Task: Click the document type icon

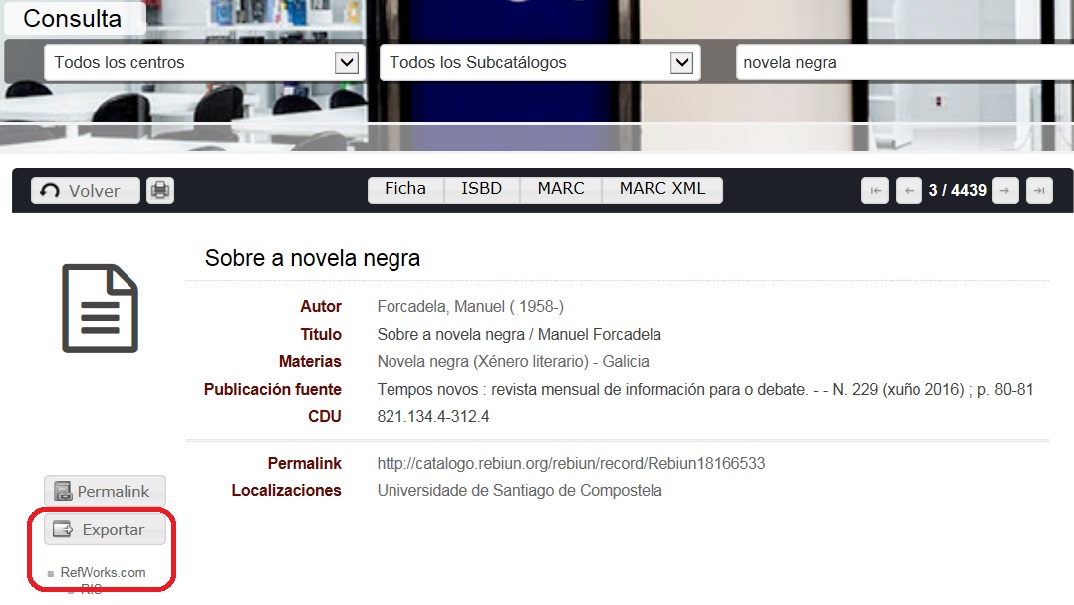Action: (100, 308)
